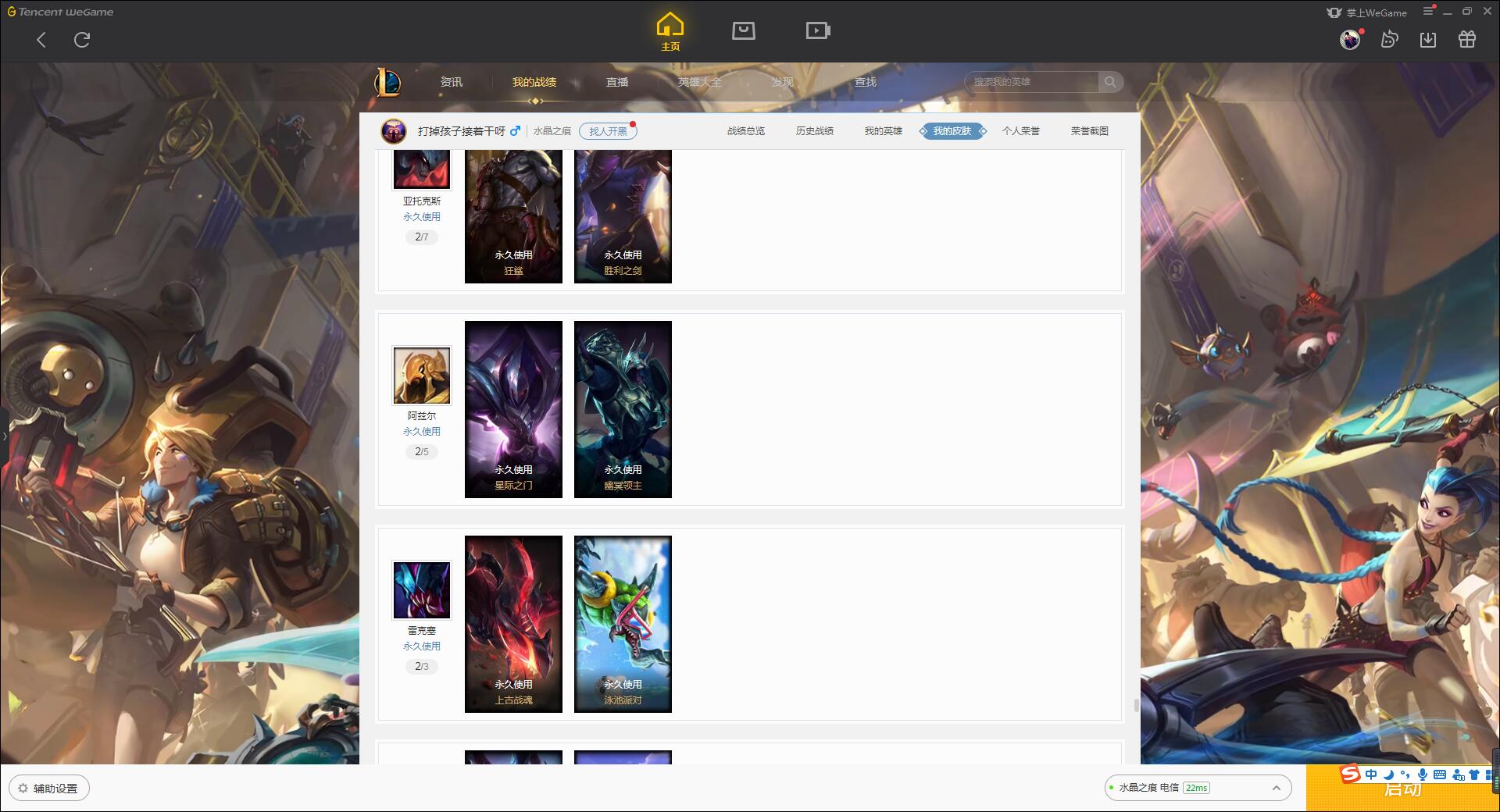Open the 星际之门 skin card

pyautogui.click(x=513, y=409)
